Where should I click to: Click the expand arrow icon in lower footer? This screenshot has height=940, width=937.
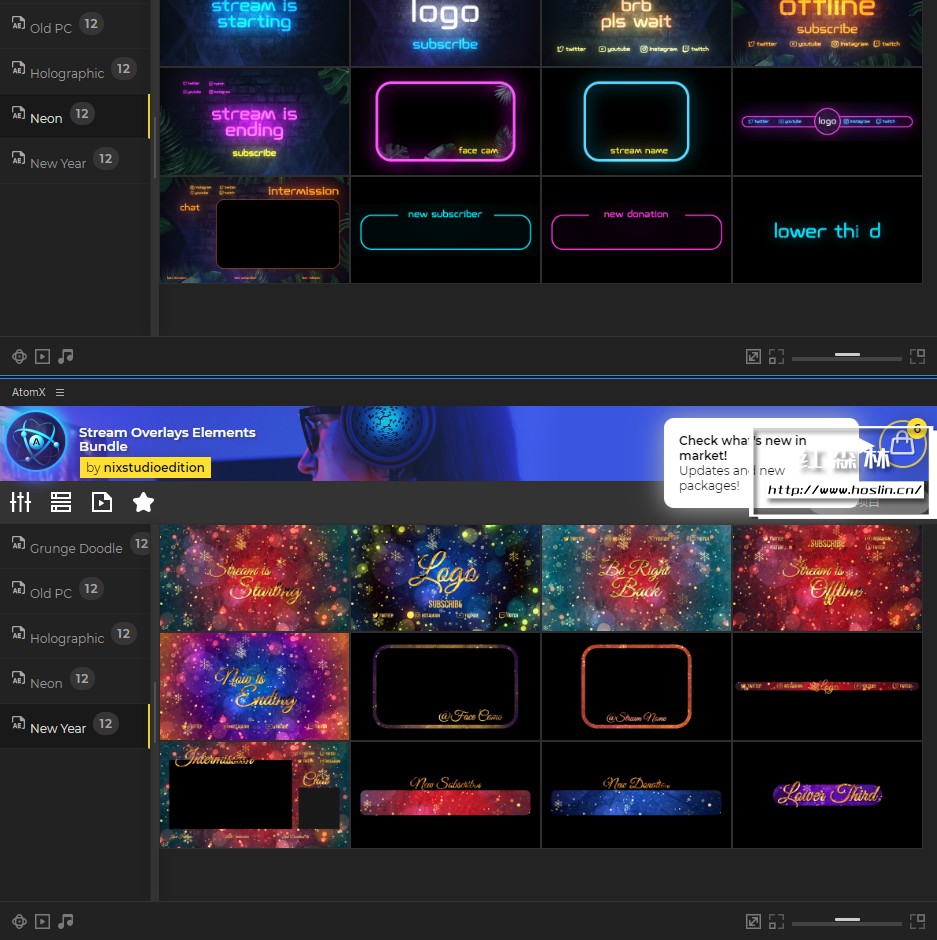click(753, 921)
